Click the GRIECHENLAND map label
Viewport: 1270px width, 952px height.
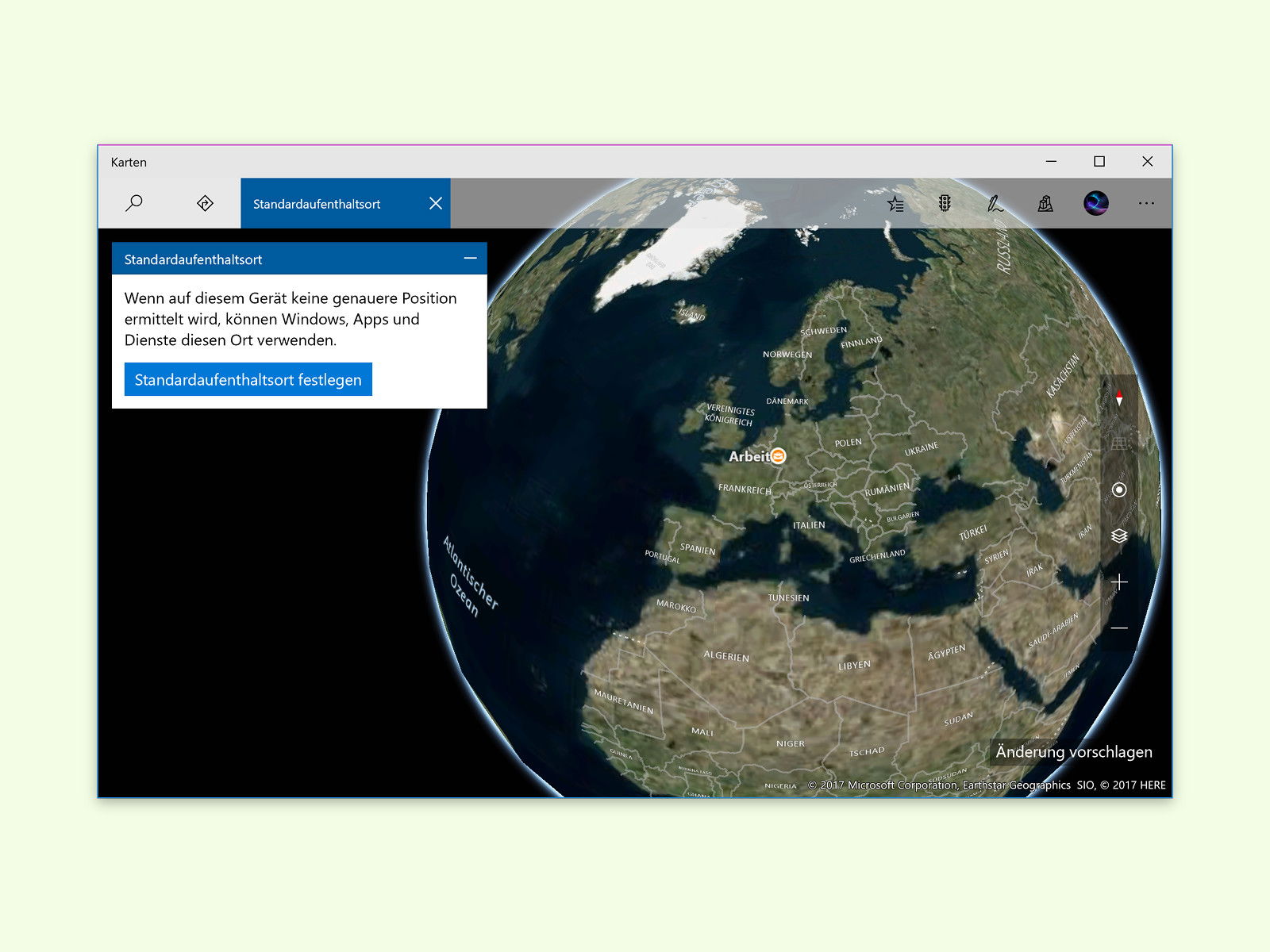pyautogui.click(x=877, y=556)
